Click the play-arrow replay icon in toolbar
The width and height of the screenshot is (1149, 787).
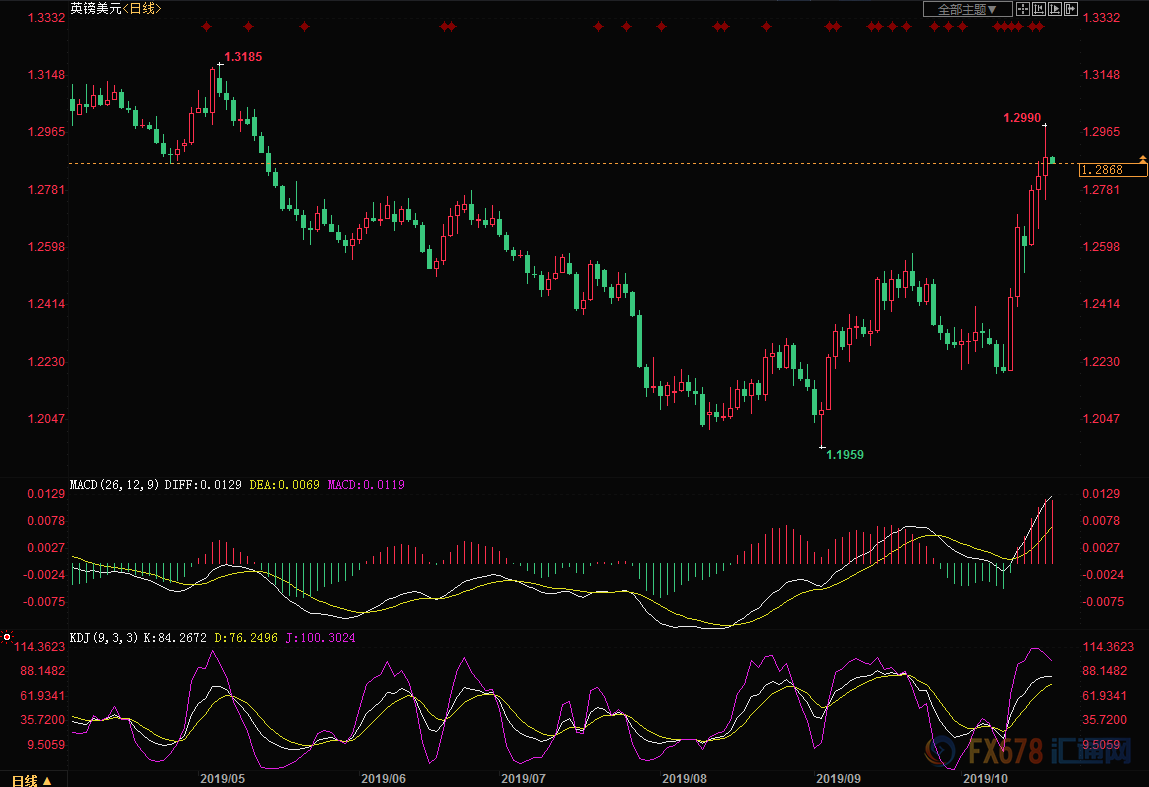(x=1055, y=9)
